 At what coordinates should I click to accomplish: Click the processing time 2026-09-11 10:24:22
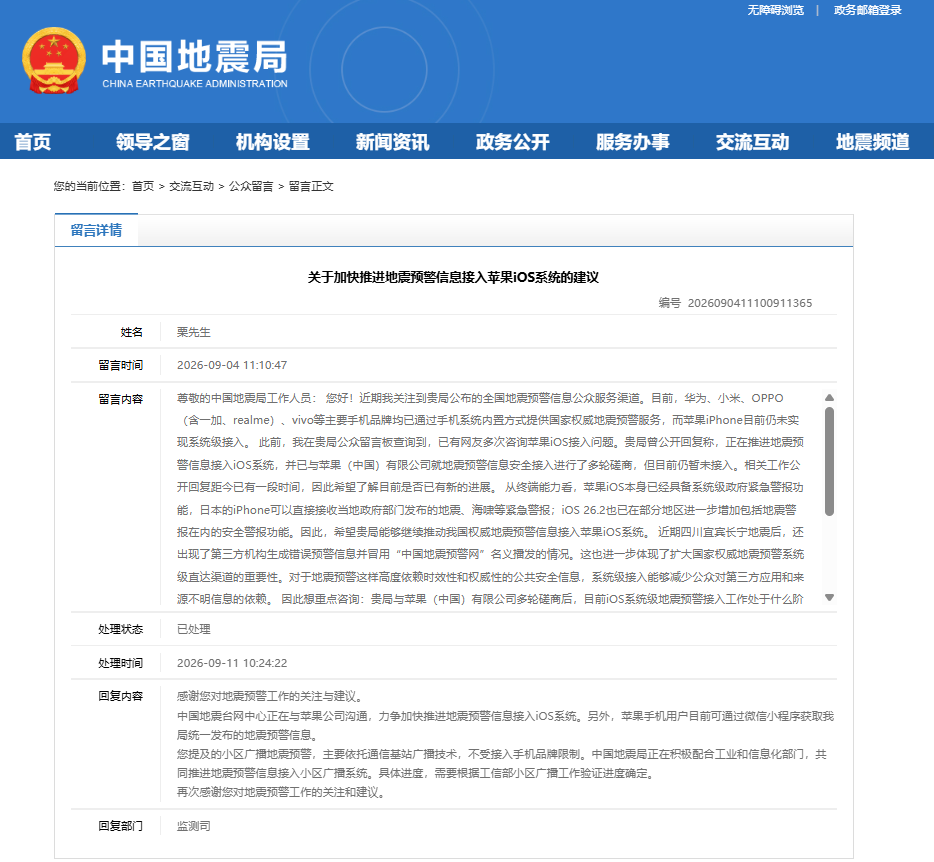(x=232, y=663)
